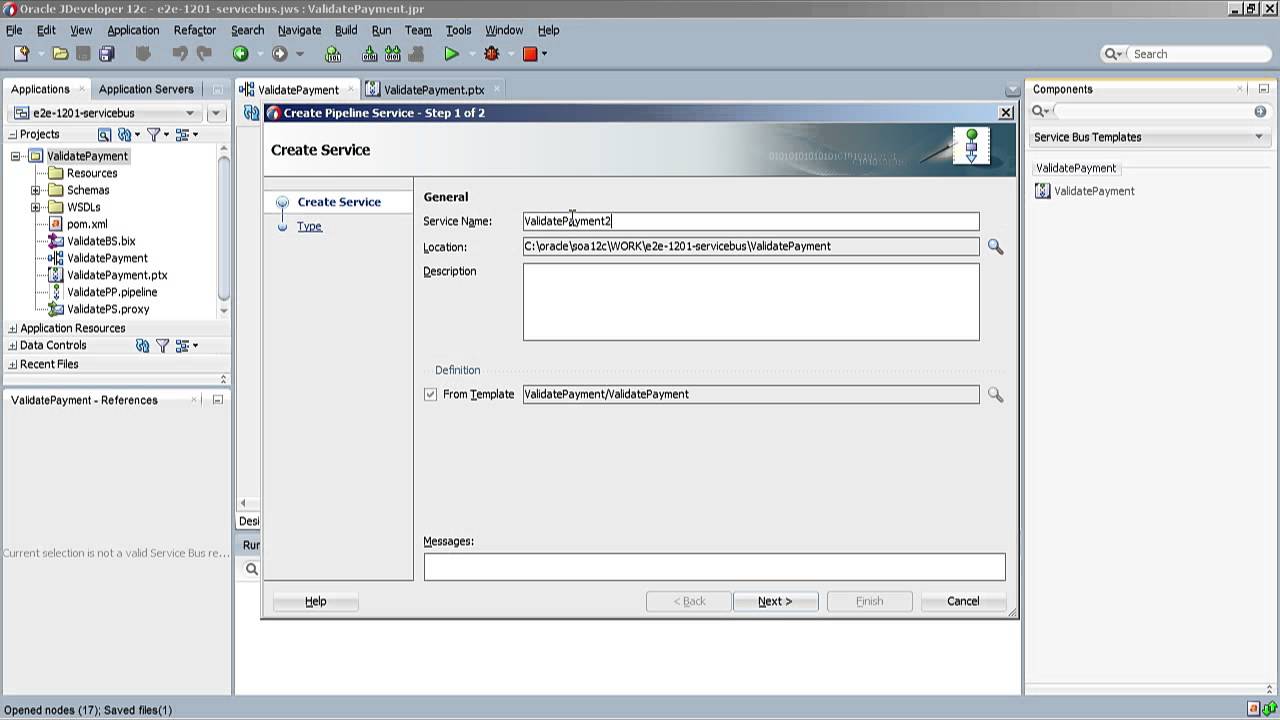Browse for Location using magnifier icon
This screenshot has height=720, width=1280.
pos(995,246)
